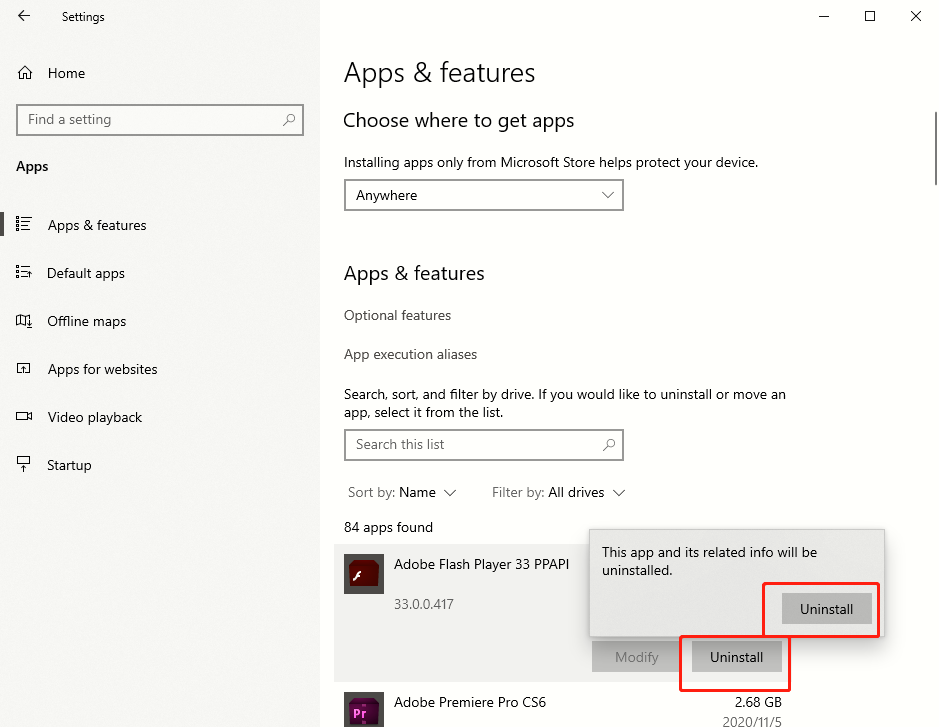
Task: Click the Apps for websites sidebar icon
Action: 23,369
